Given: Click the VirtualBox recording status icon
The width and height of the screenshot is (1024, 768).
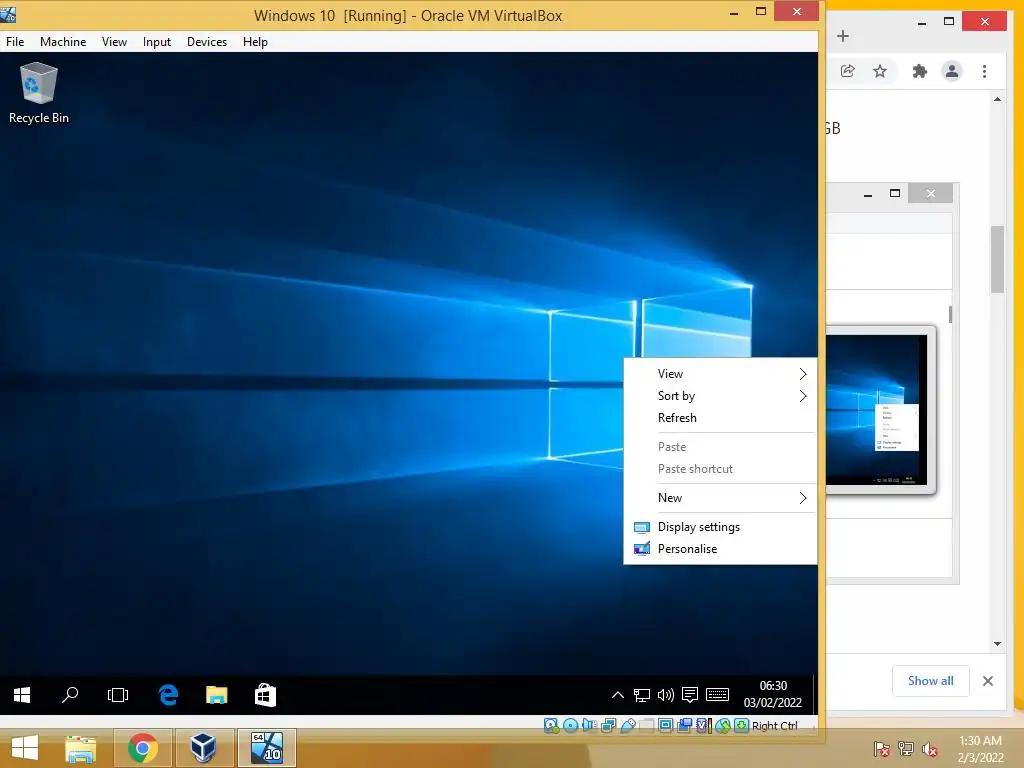Looking at the screenshot, I should click(684, 726).
